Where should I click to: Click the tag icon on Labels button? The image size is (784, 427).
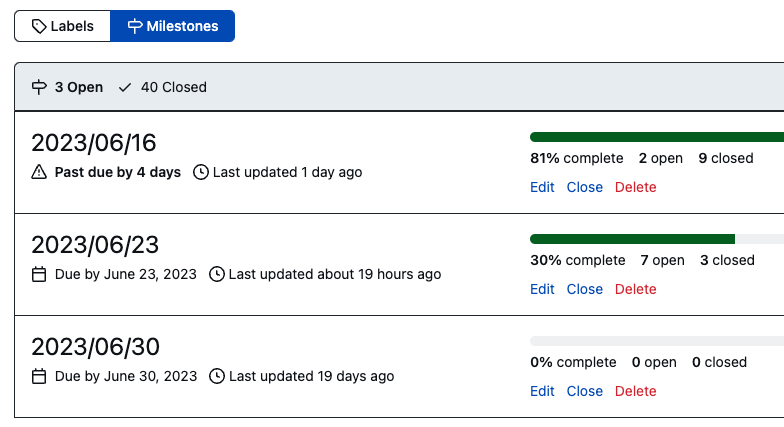coord(39,26)
